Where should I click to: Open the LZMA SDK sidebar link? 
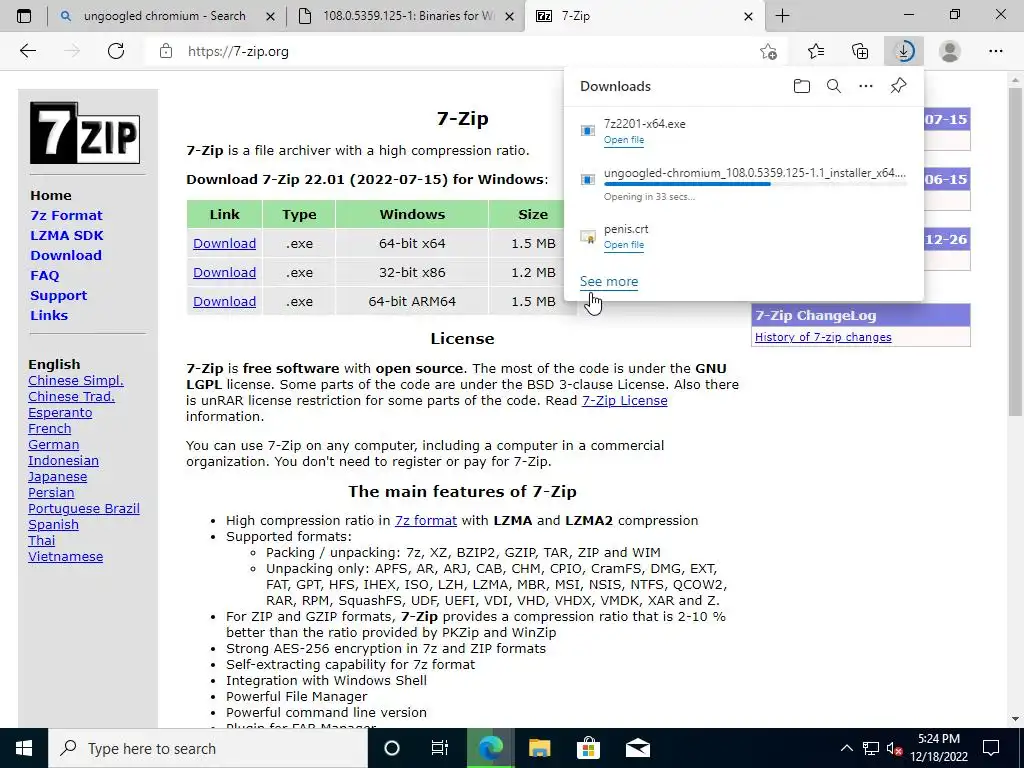click(x=67, y=235)
